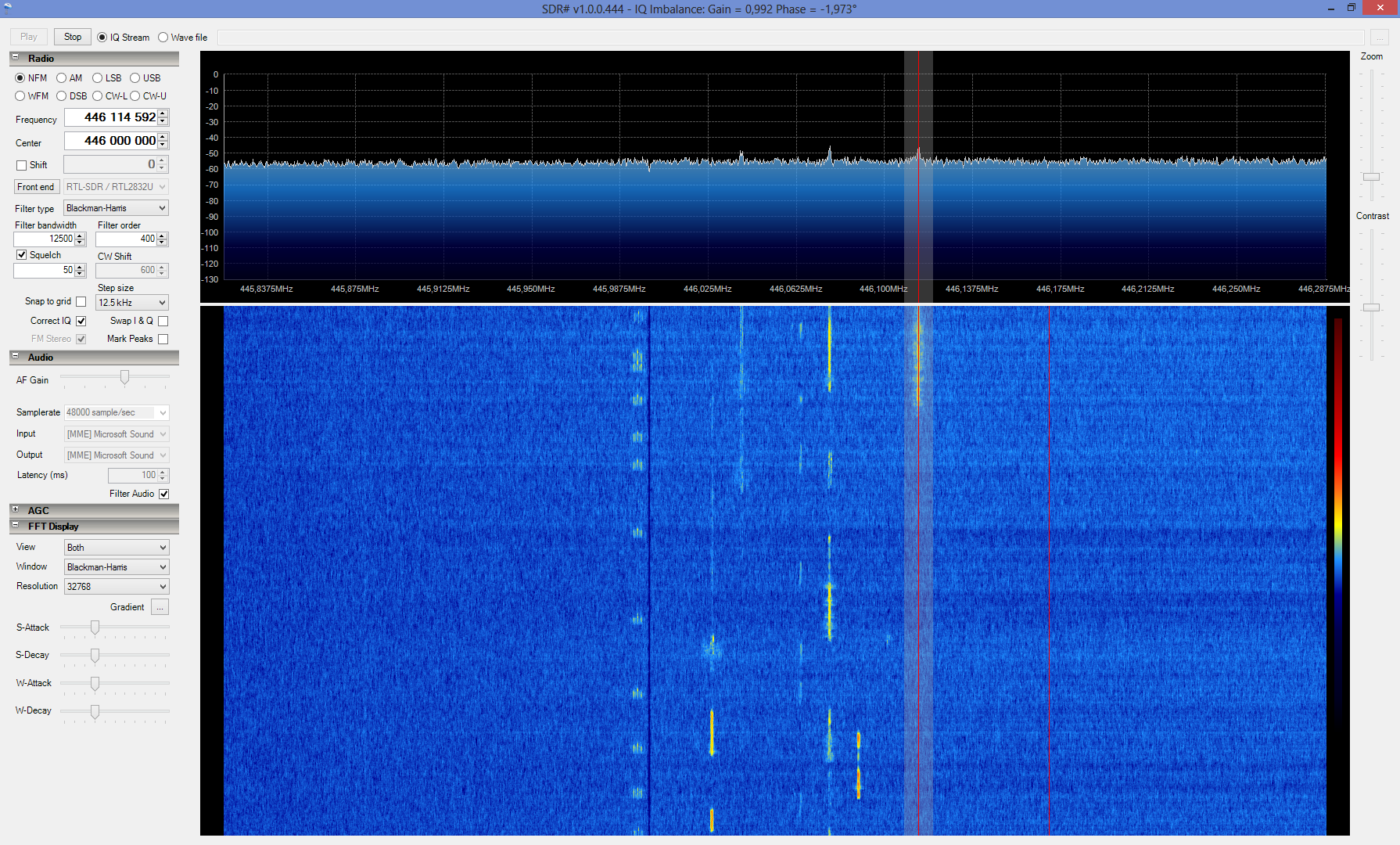Click the AF Gain slider handle
Image resolution: width=1400 pixels, height=845 pixels.
(124, 378)
